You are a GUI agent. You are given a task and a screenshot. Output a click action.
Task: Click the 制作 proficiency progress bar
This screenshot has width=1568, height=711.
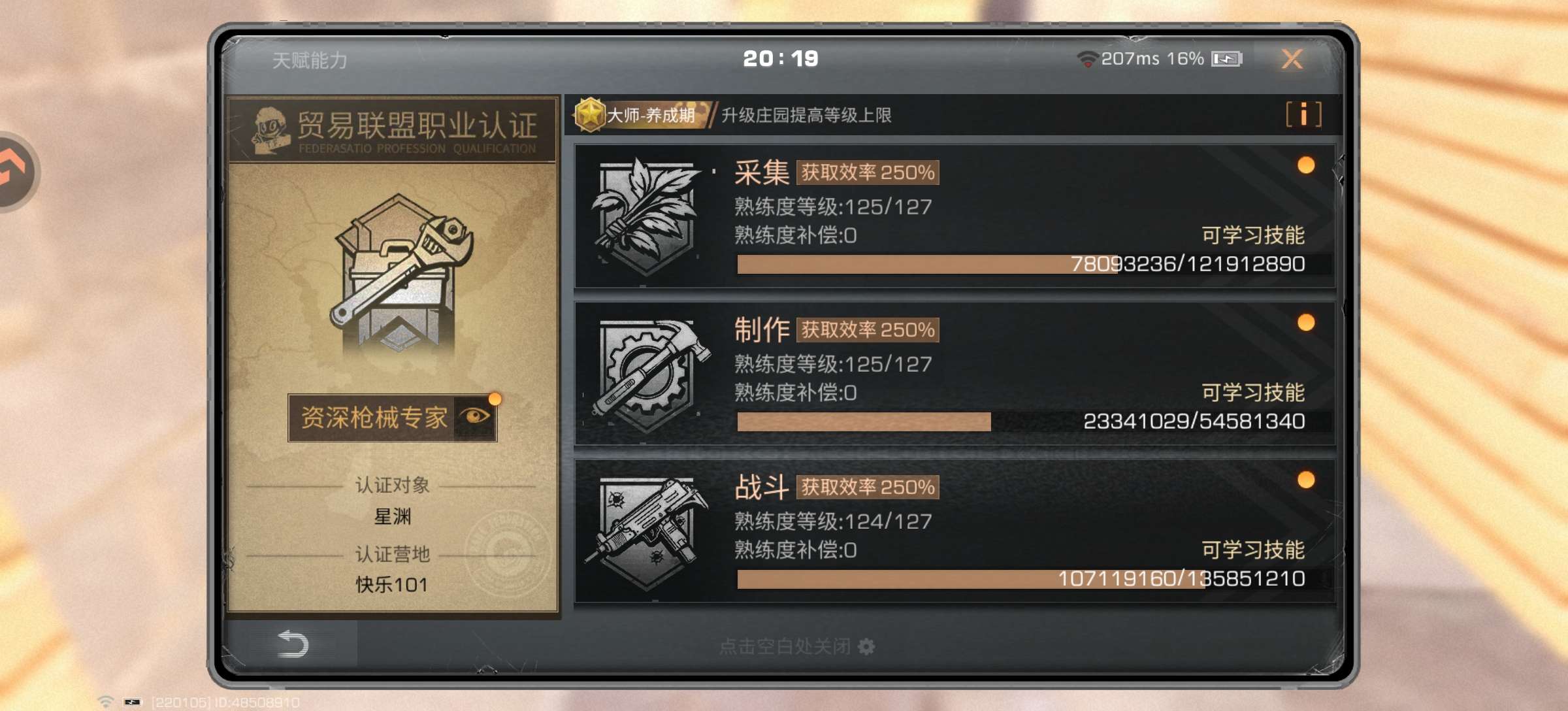click(x=1022, y=422)
